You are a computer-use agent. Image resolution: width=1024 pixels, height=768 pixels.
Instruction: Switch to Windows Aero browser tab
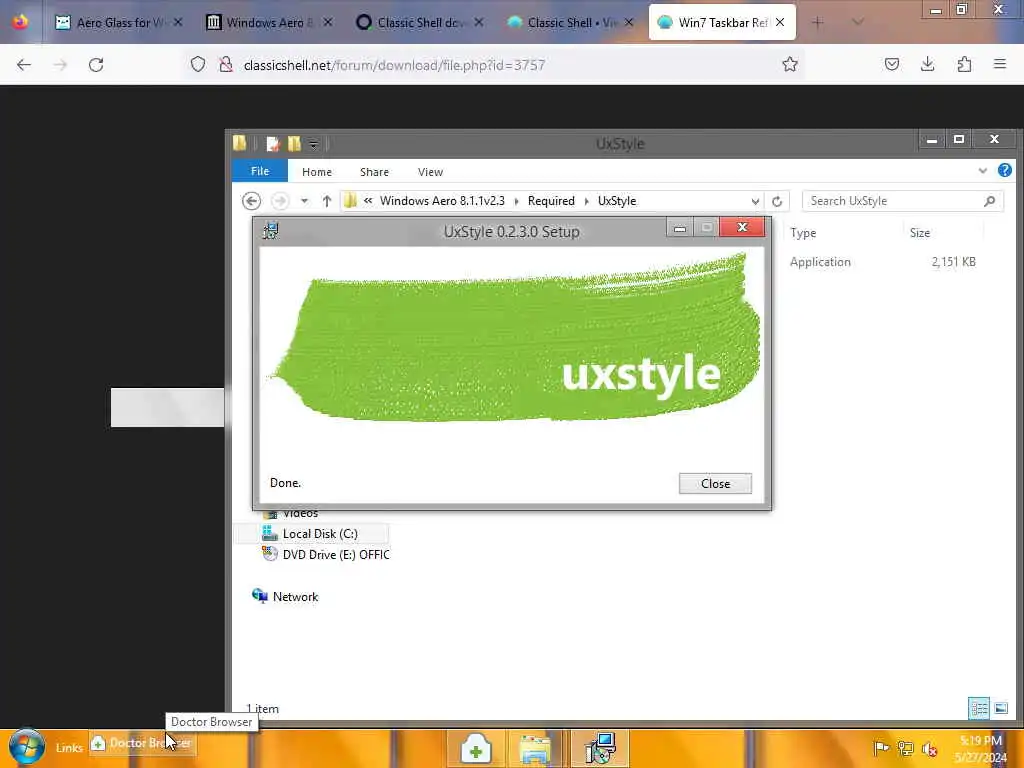(269, 22)
